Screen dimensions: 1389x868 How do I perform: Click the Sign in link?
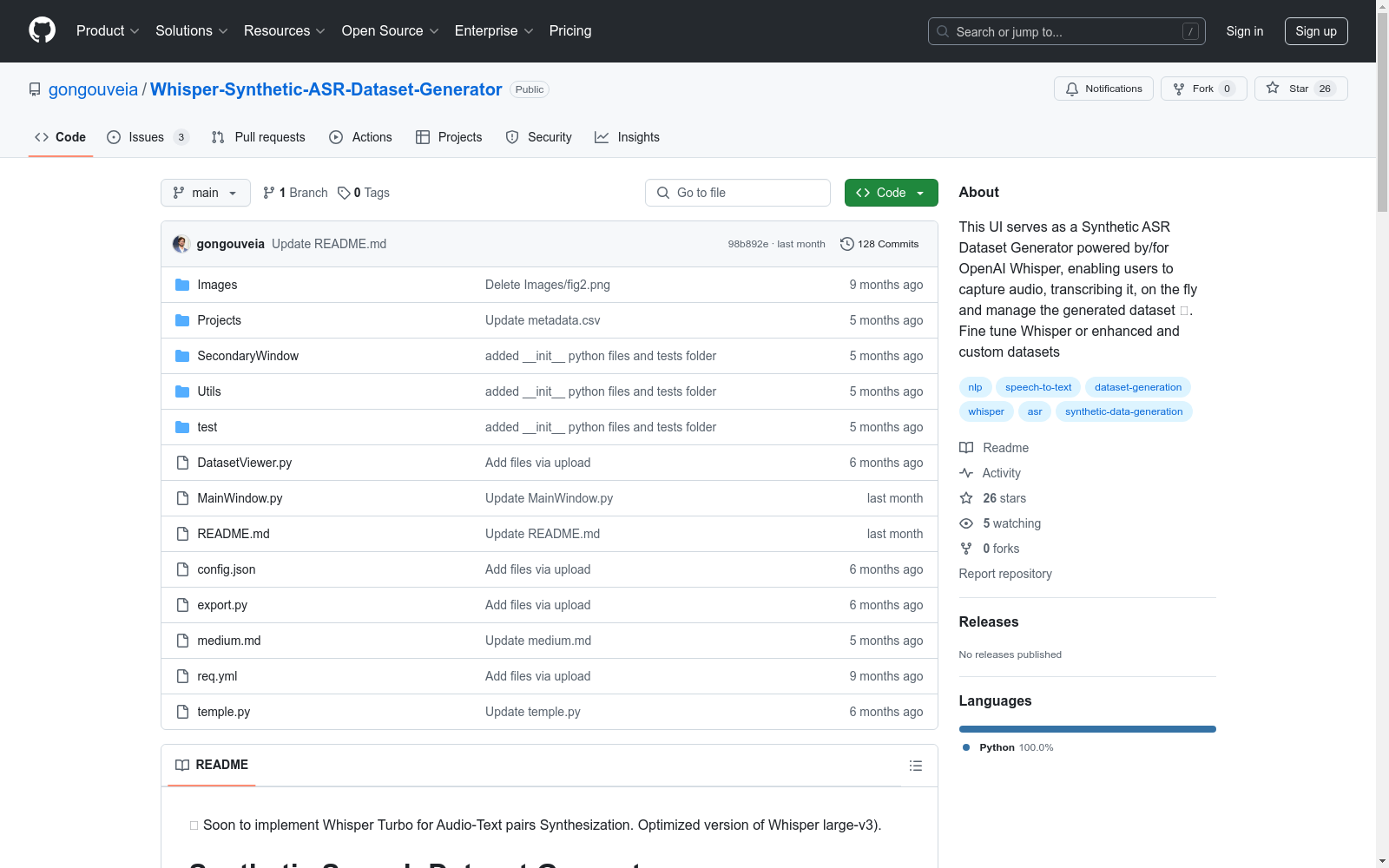[x=1245, y=31]
